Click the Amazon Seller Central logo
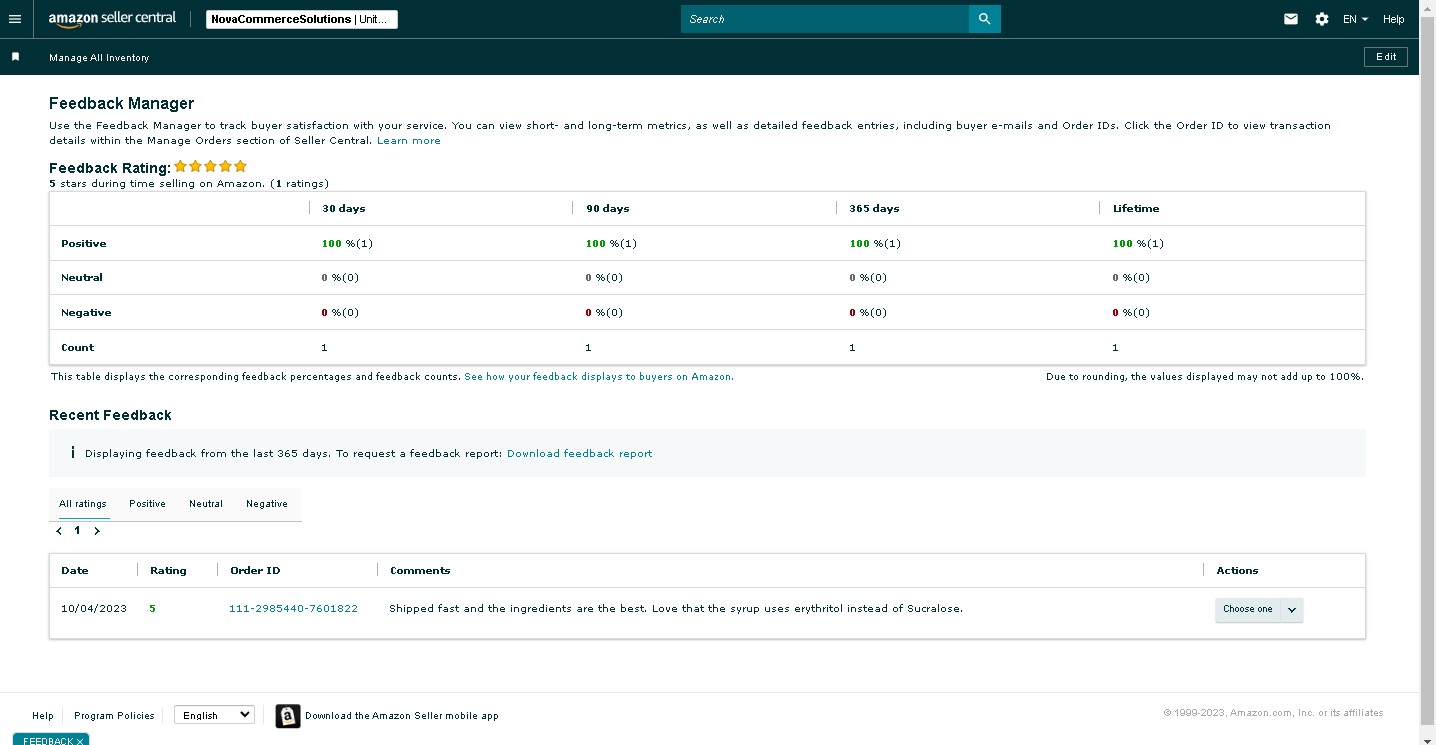This screenshot has width=1436, height=745. [112, 18]
